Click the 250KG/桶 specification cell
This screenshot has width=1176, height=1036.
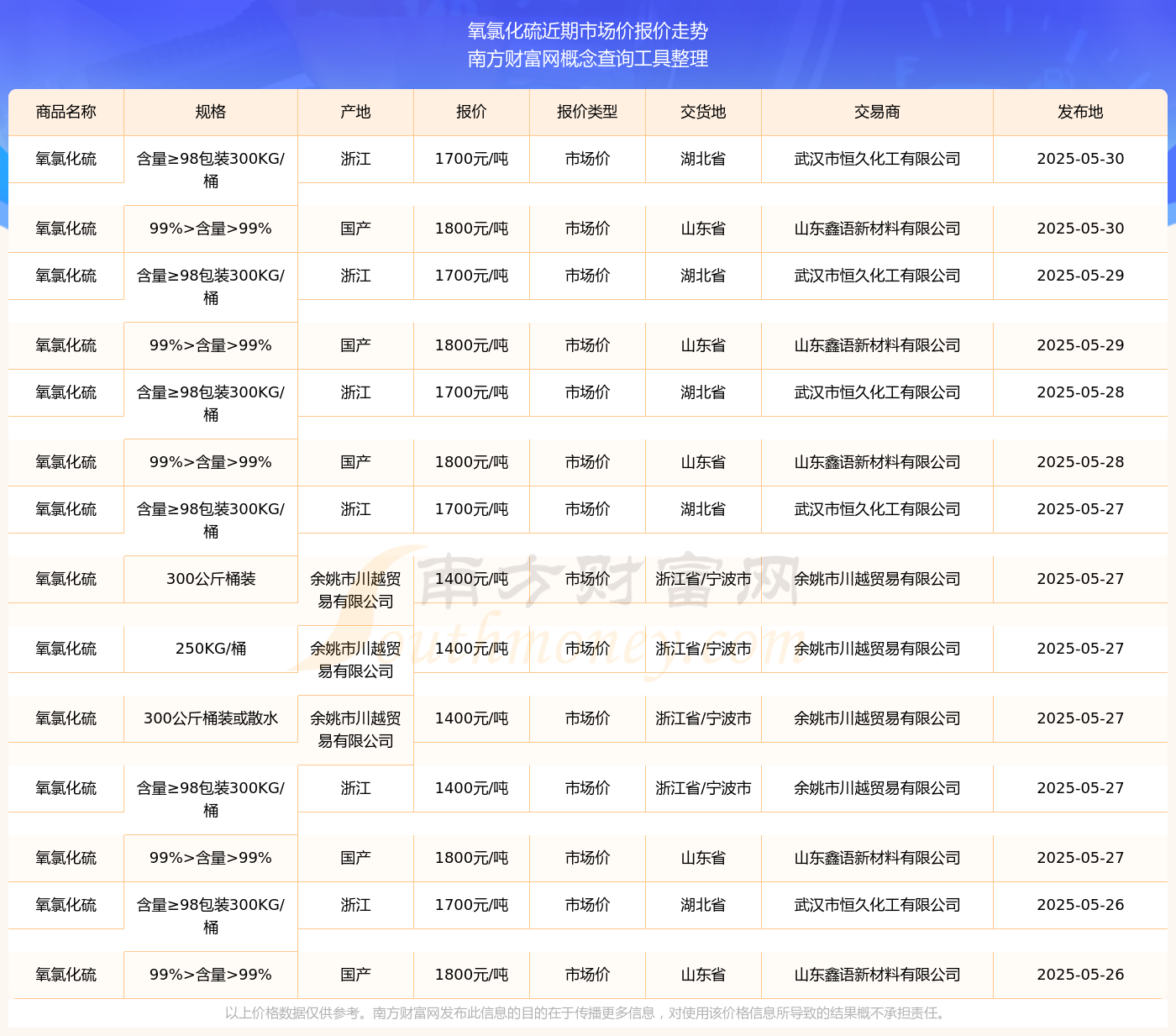[x=211, y=649]
